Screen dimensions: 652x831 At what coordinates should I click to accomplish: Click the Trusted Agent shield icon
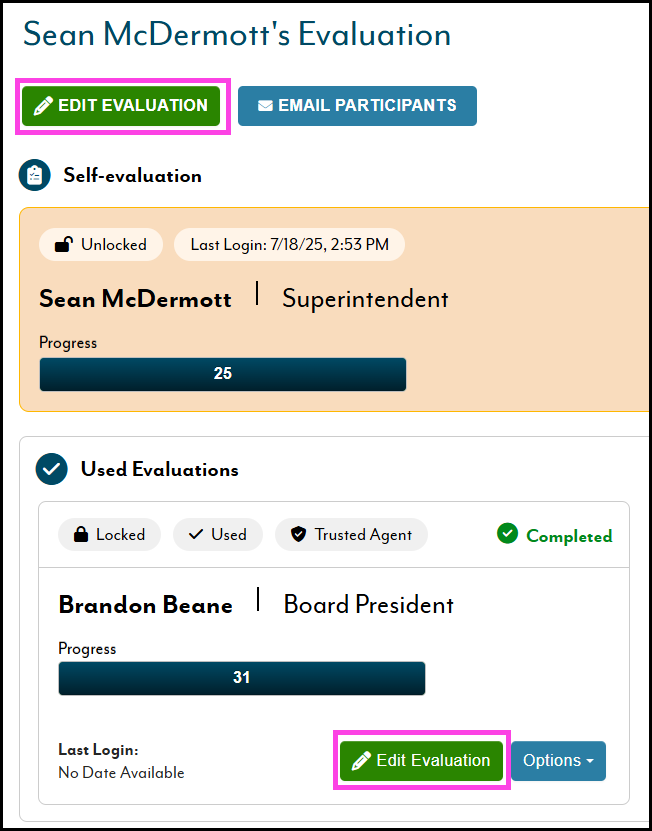[298, 535]
